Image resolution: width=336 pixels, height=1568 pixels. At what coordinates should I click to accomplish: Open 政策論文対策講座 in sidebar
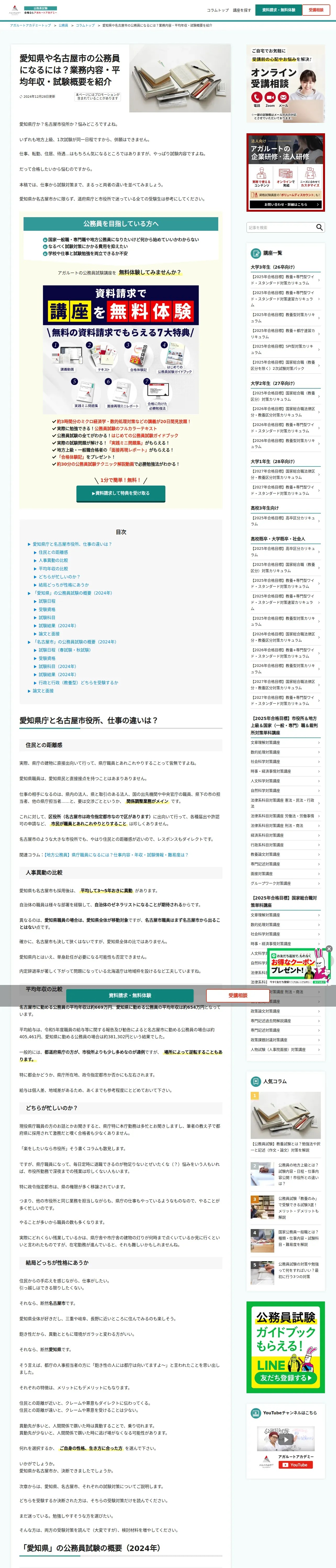(285, 1011)
